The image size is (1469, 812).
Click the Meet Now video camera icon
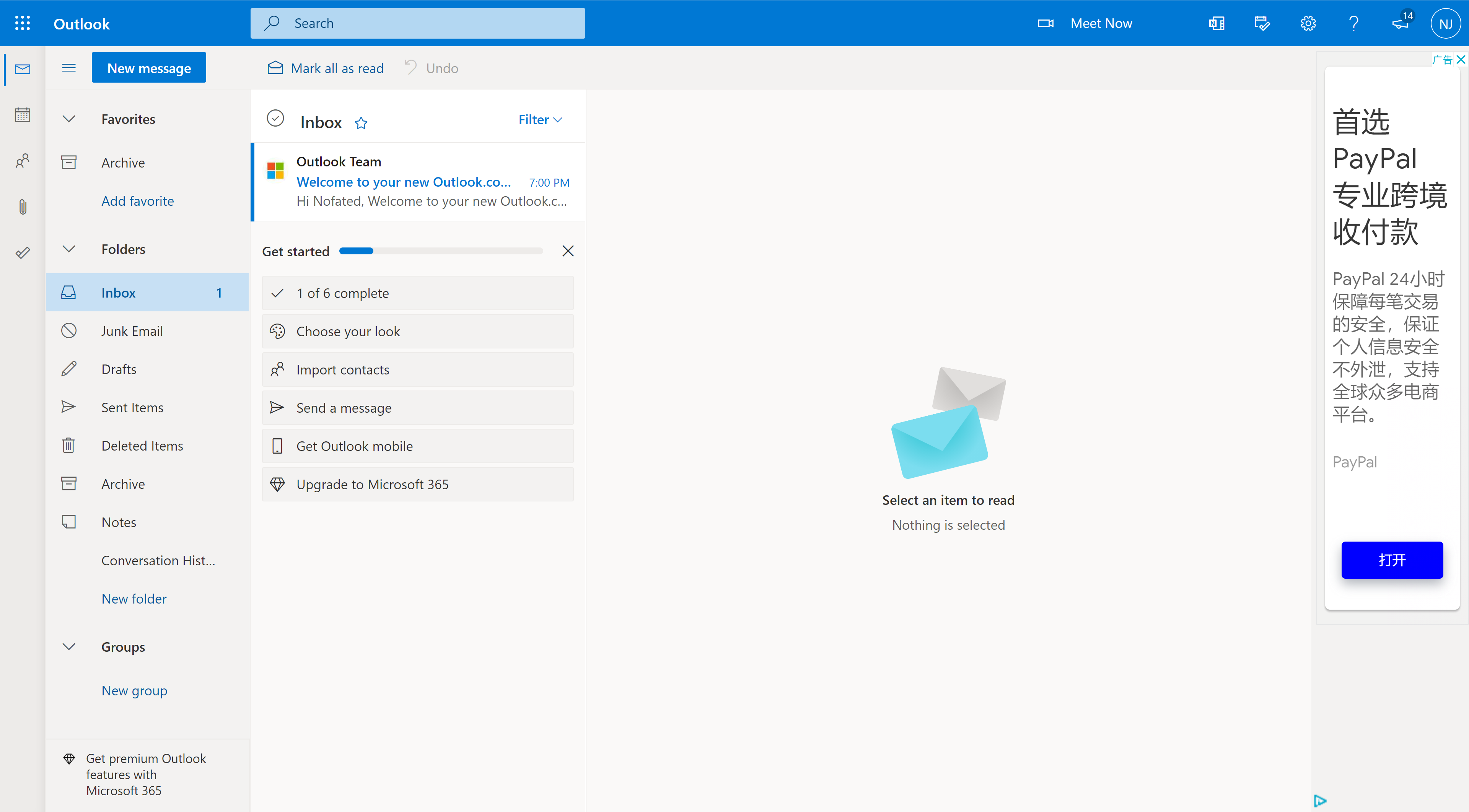coord(1045,23)
